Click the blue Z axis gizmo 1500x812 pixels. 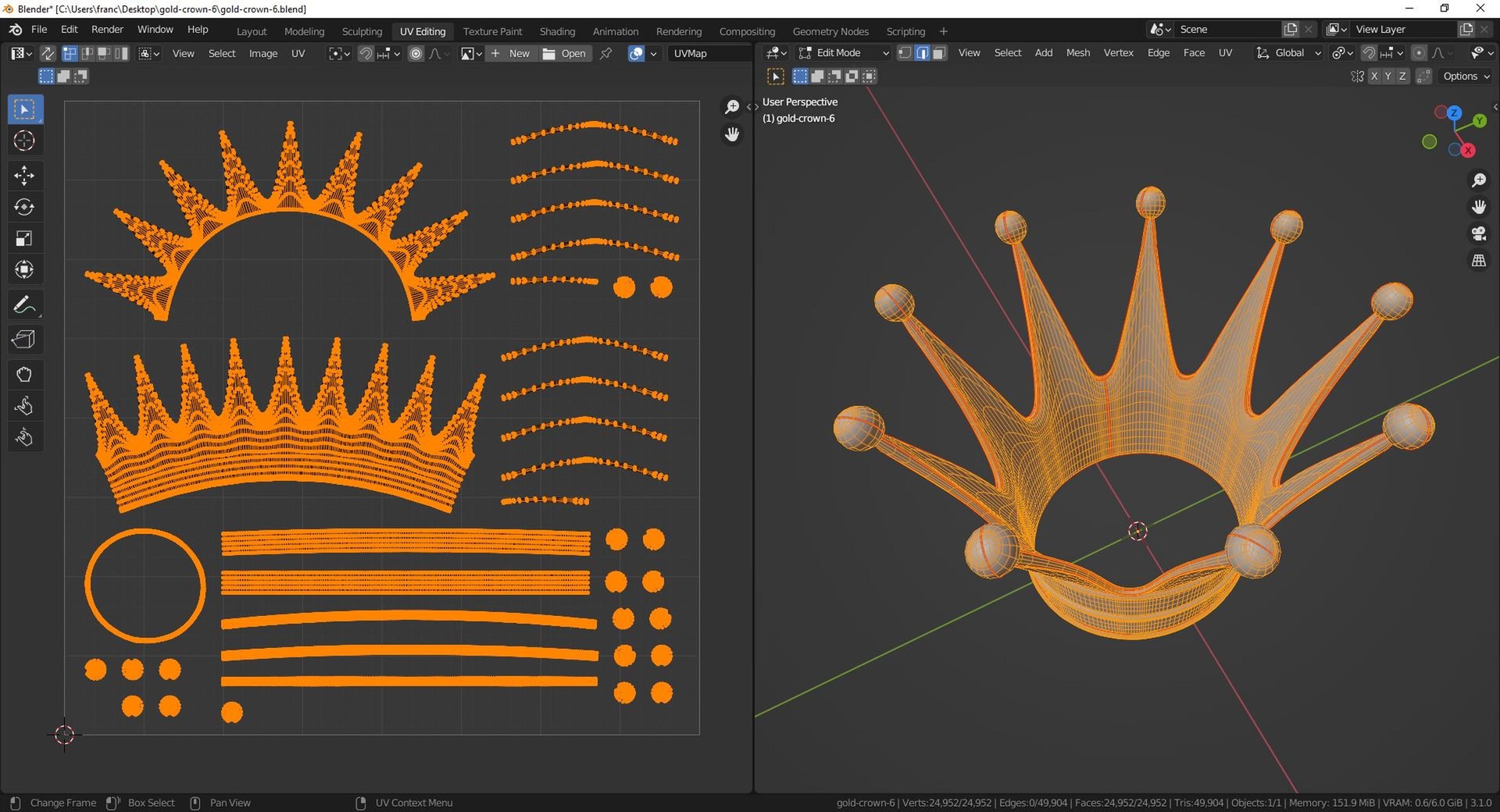(x=1454, y=112)
